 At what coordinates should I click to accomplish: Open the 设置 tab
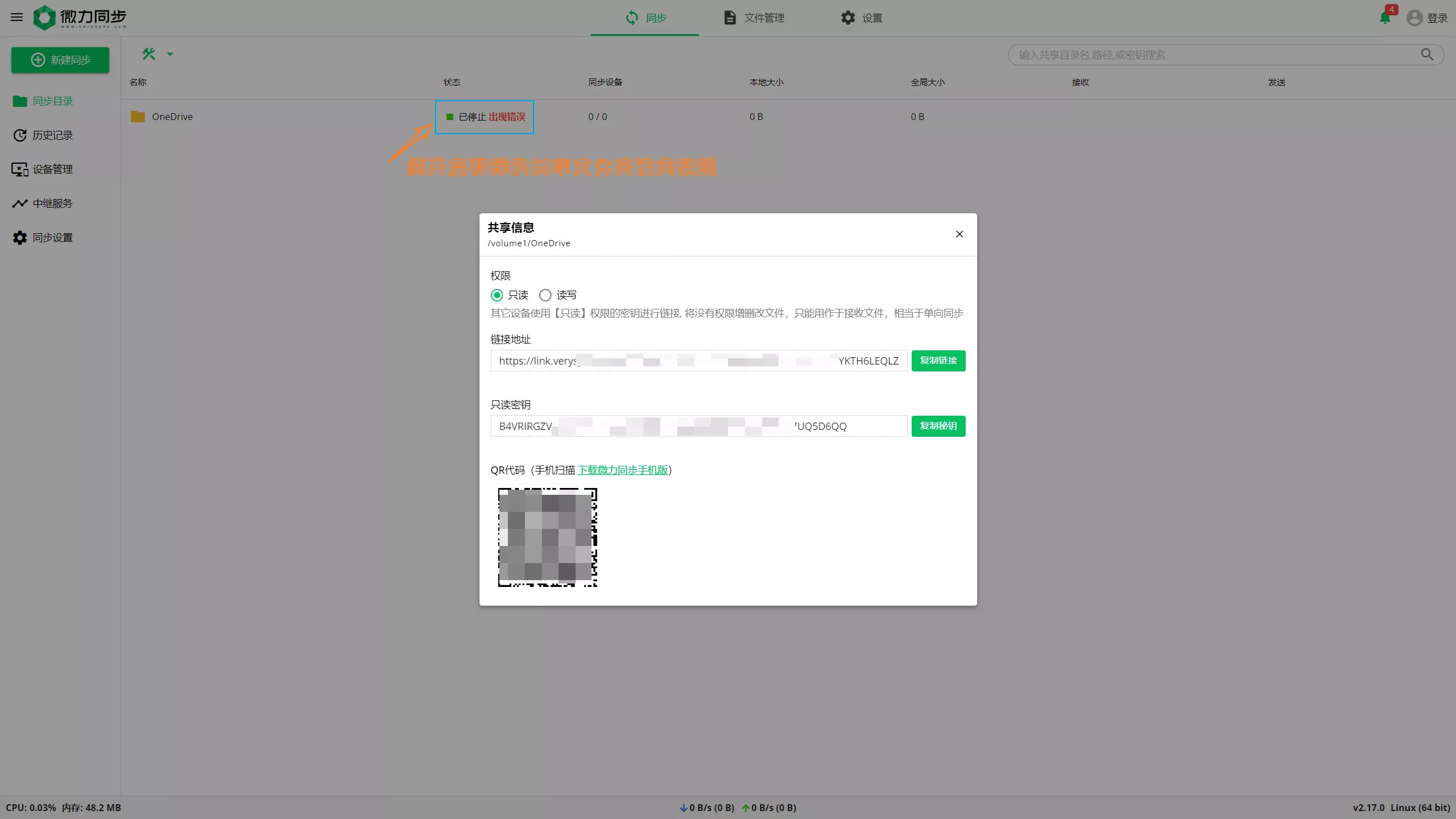(861, 18)
